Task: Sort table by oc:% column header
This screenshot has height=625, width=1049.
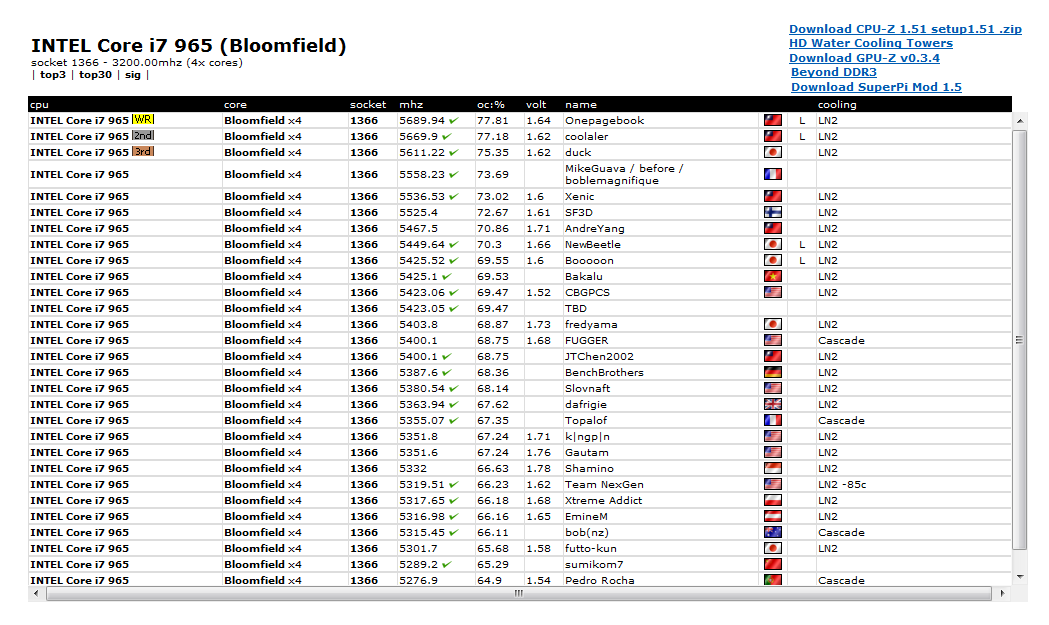Action: point(490,105)
